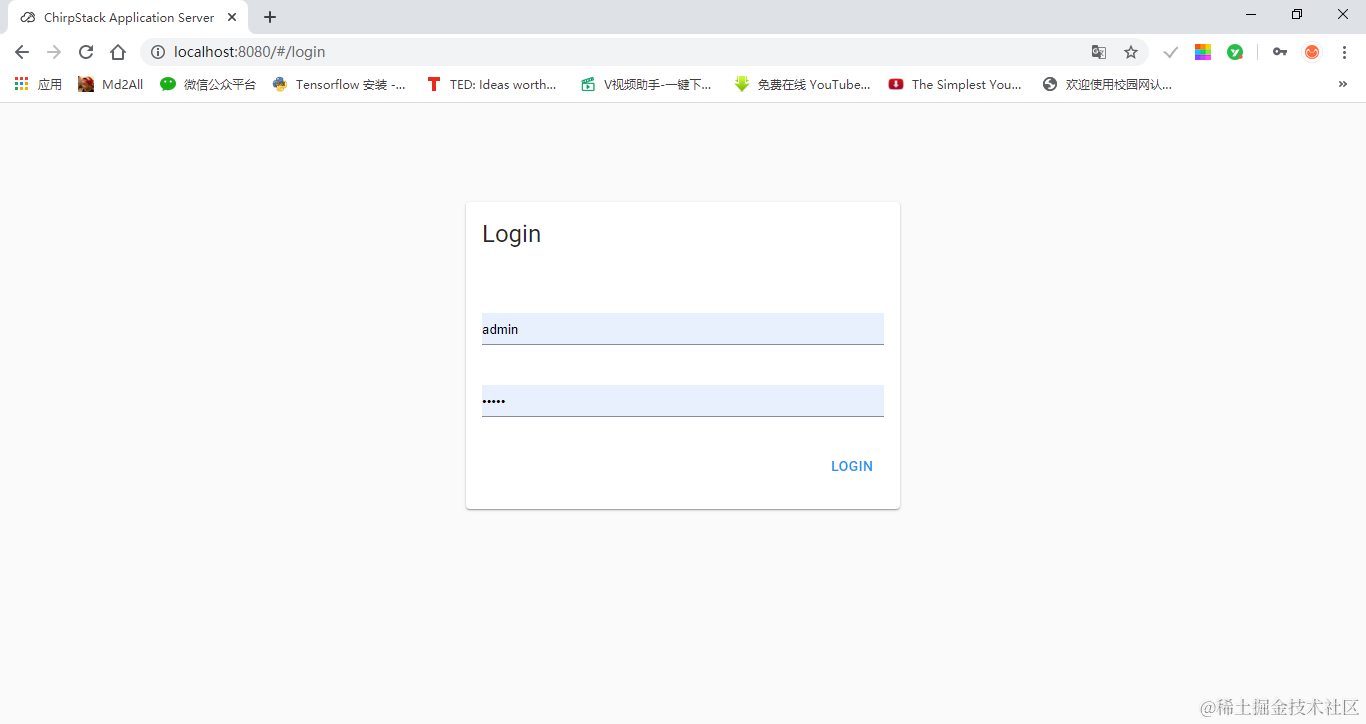Open the 免费在线 YouTube bookmark
This screenshot has height=724, width=1366.
[x=802, y=85]
